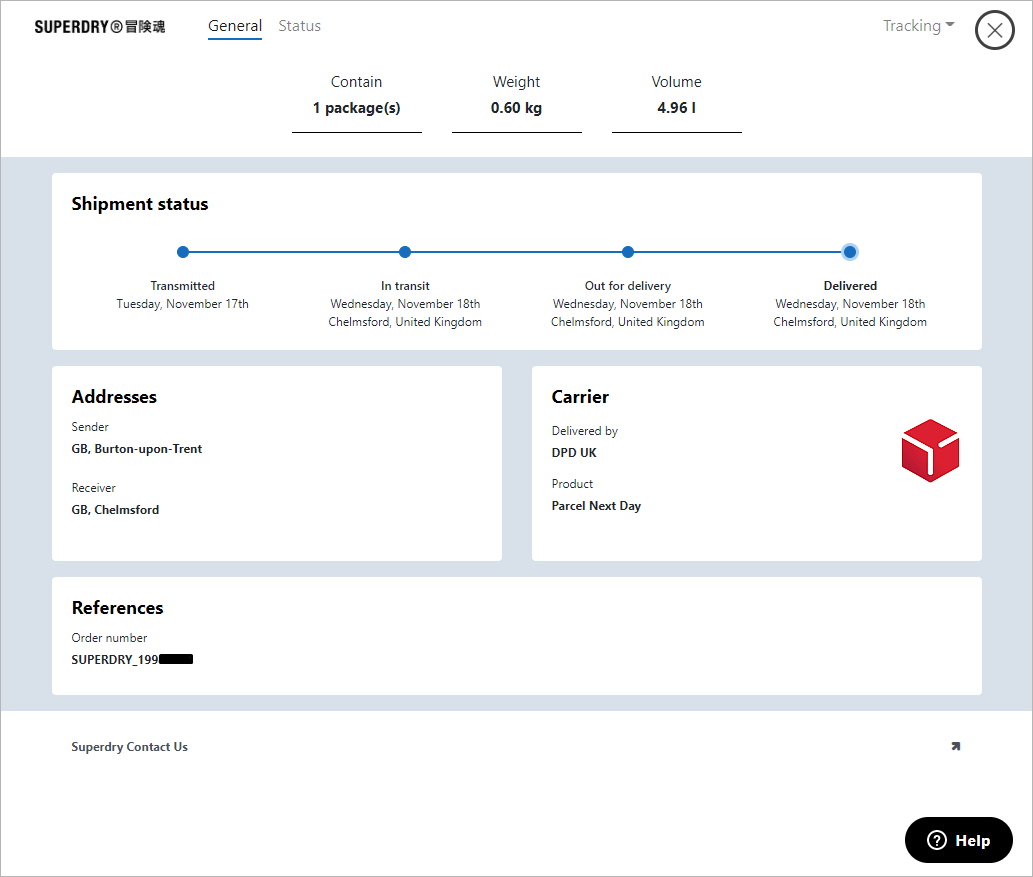The image size is (1033, 877).
Task: Click the red DPD parcel cube logo
Action: pos(930,450)
